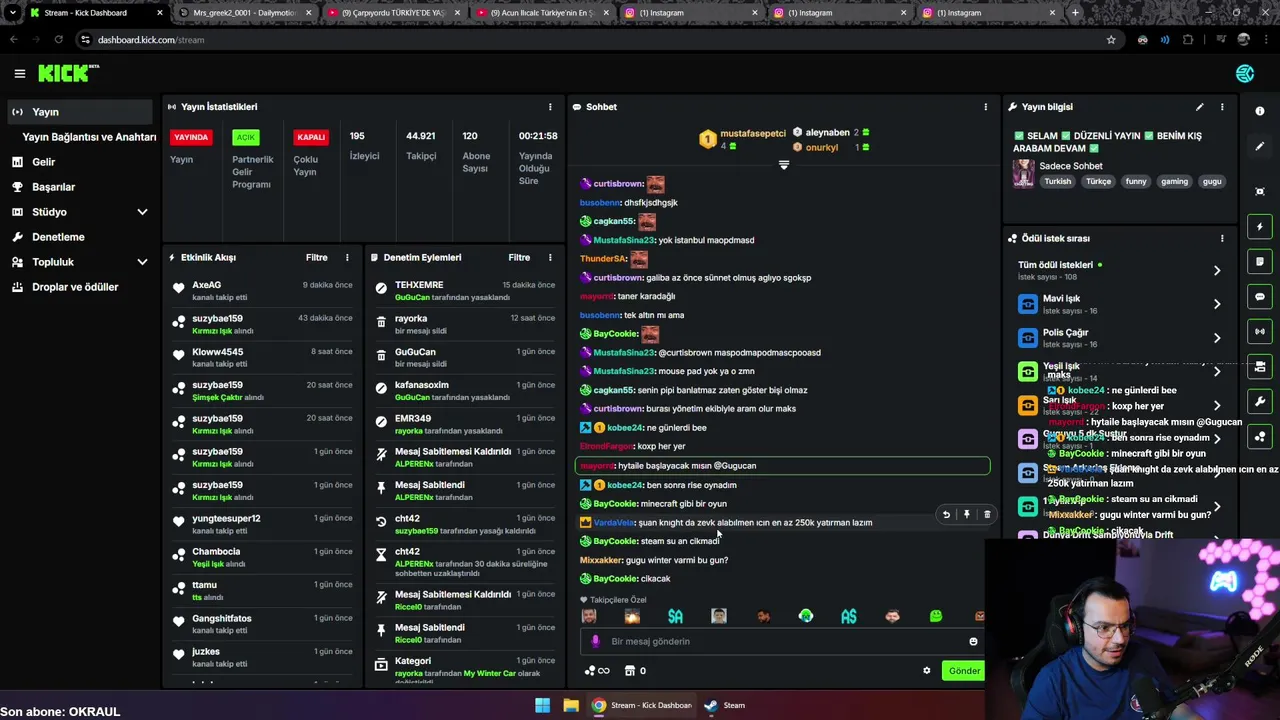Image resolution: width=1280 pixels, height=720 pixels.
Task: Click the microphone icon in chat input
Action: pos(596,641)
